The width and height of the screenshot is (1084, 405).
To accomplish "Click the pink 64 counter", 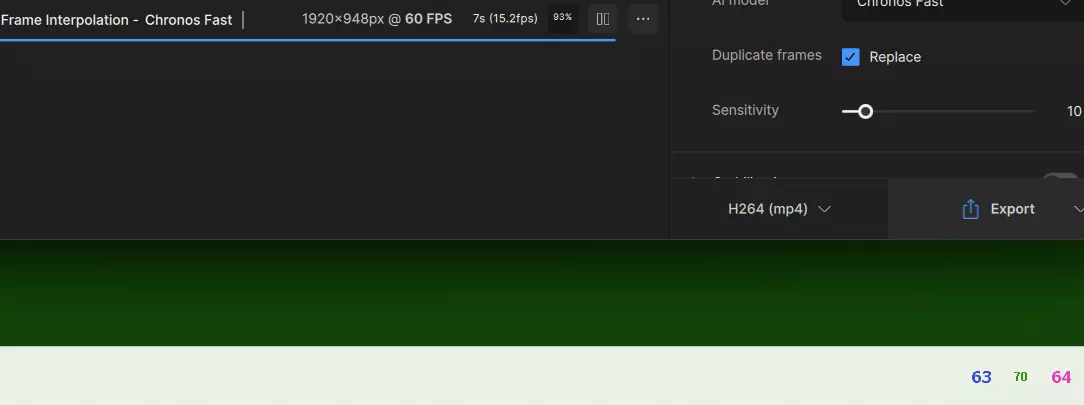I will click(x=1061, y=377).
